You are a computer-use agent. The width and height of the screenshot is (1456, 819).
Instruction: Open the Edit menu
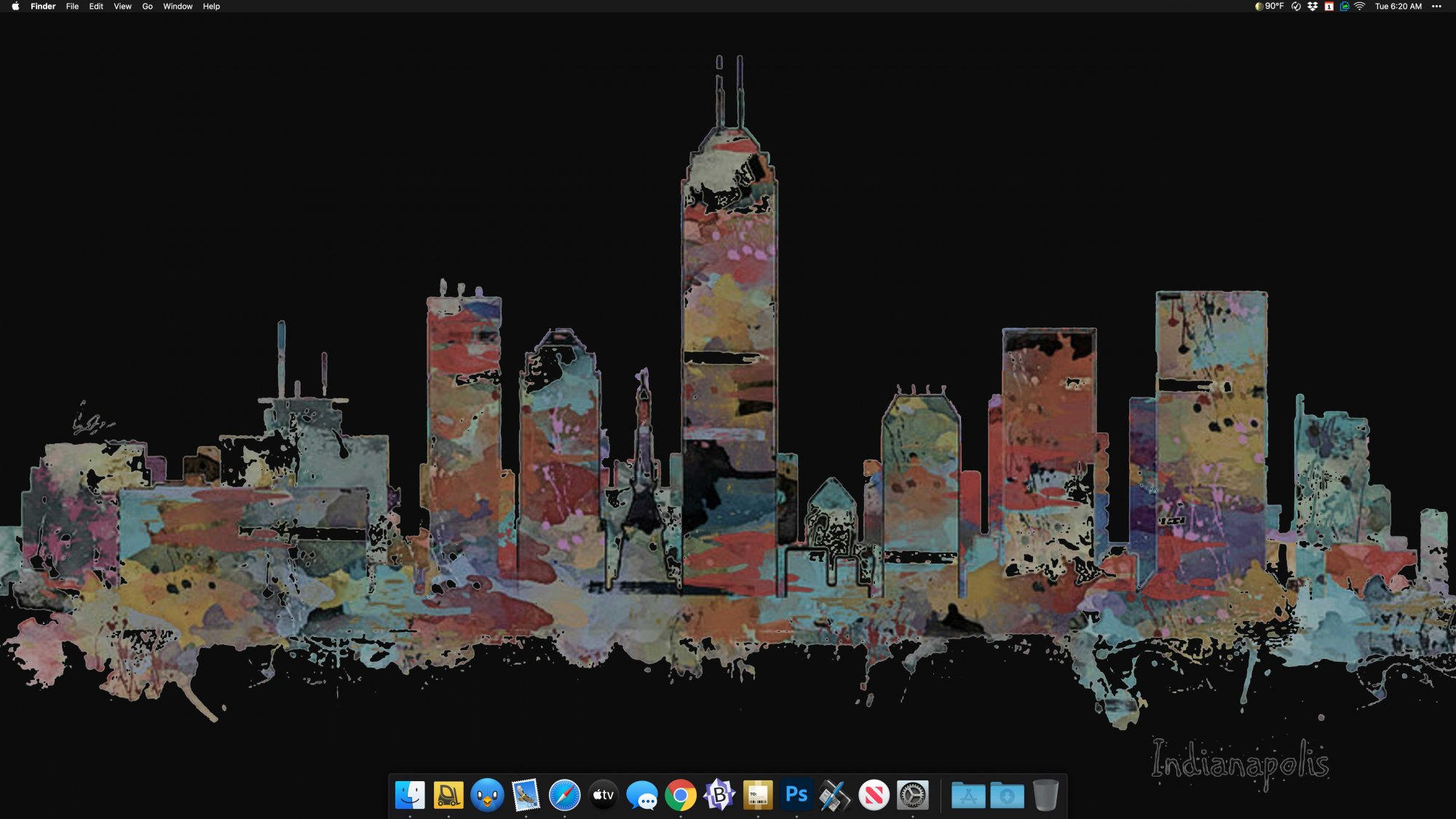pos(96,6)
